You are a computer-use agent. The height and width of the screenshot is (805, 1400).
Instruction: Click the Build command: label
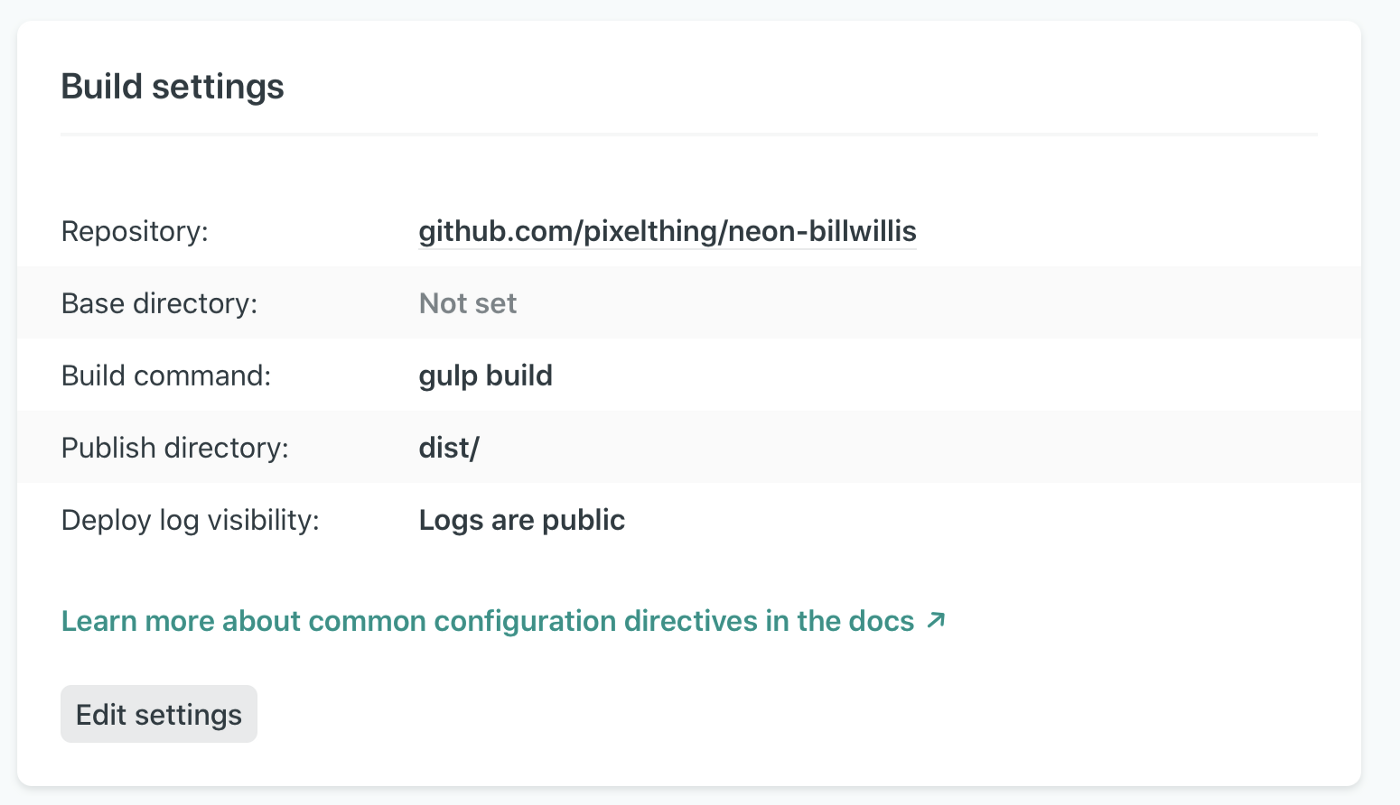[x=166, y=376]
